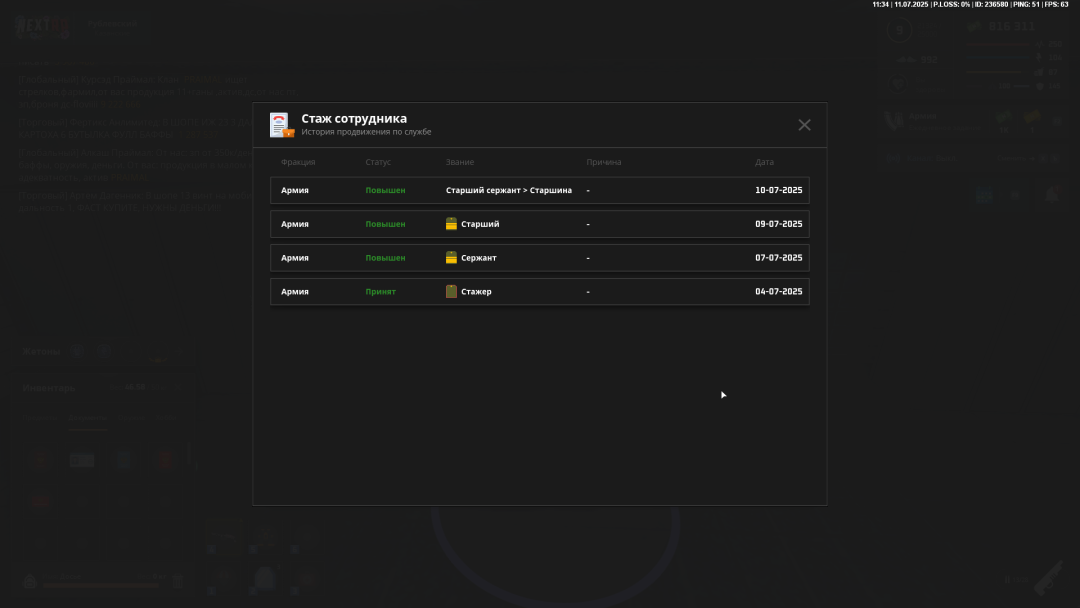This screenshot has width=1080, height=608.
Task: Click the Стажер rank name
Action: 476,291
